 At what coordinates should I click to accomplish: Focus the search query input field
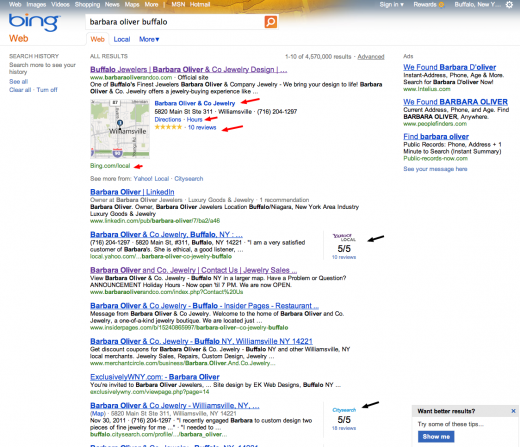pos(175,22)
